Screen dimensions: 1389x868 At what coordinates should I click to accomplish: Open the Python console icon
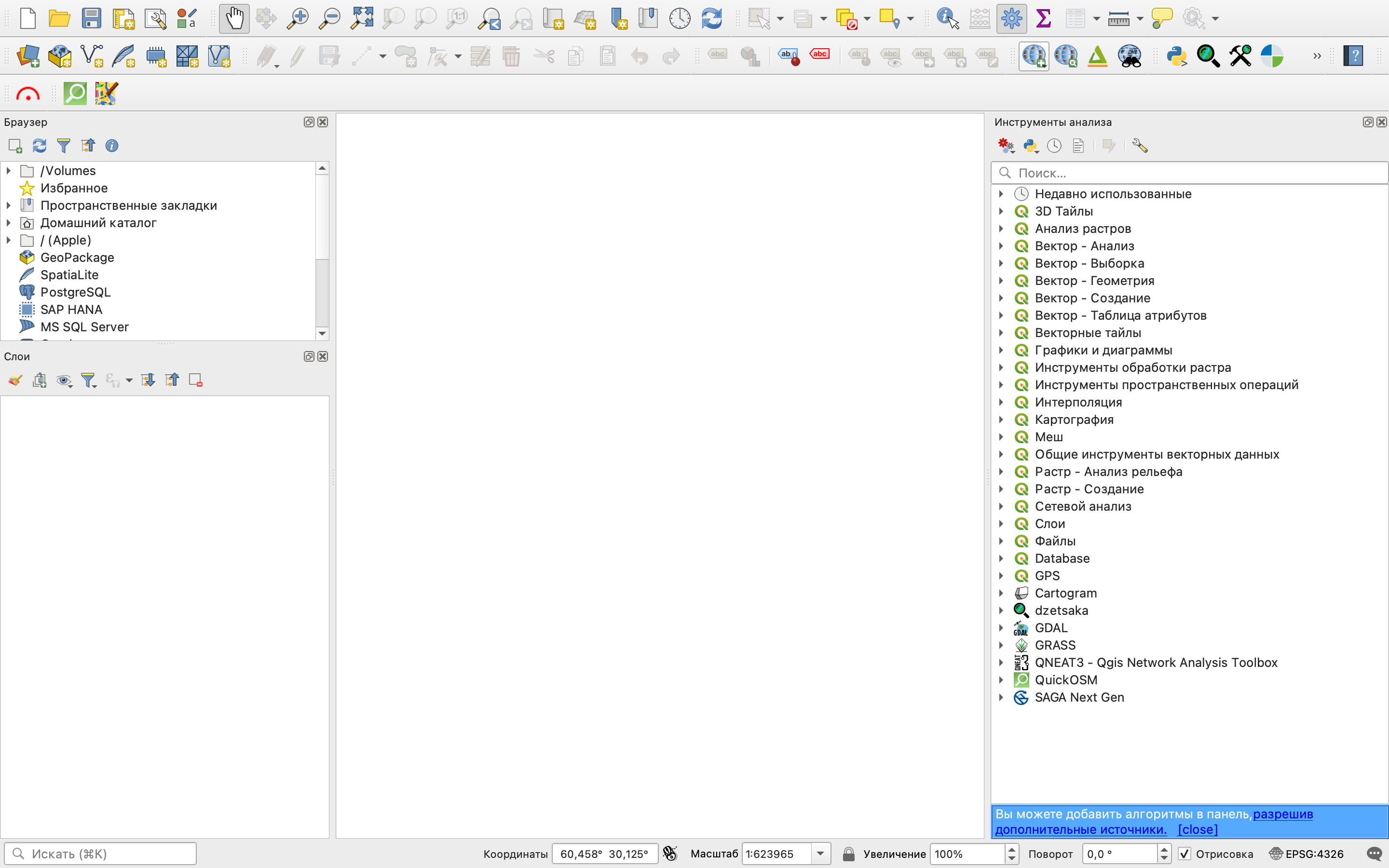(x=1177, y=55)
